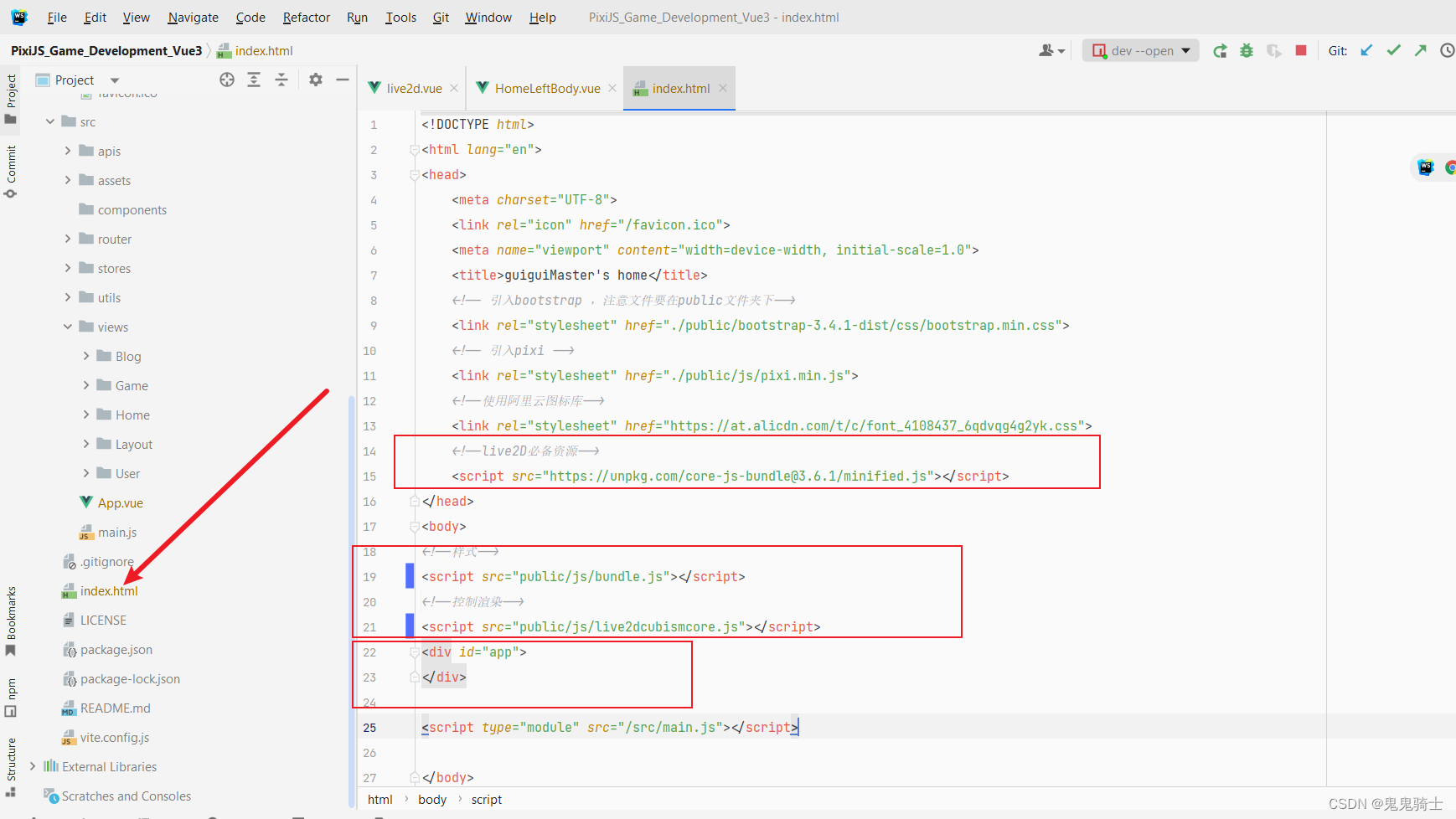
Task: Open package.json file
Action: pyautogui.click(x=107, y=649)
